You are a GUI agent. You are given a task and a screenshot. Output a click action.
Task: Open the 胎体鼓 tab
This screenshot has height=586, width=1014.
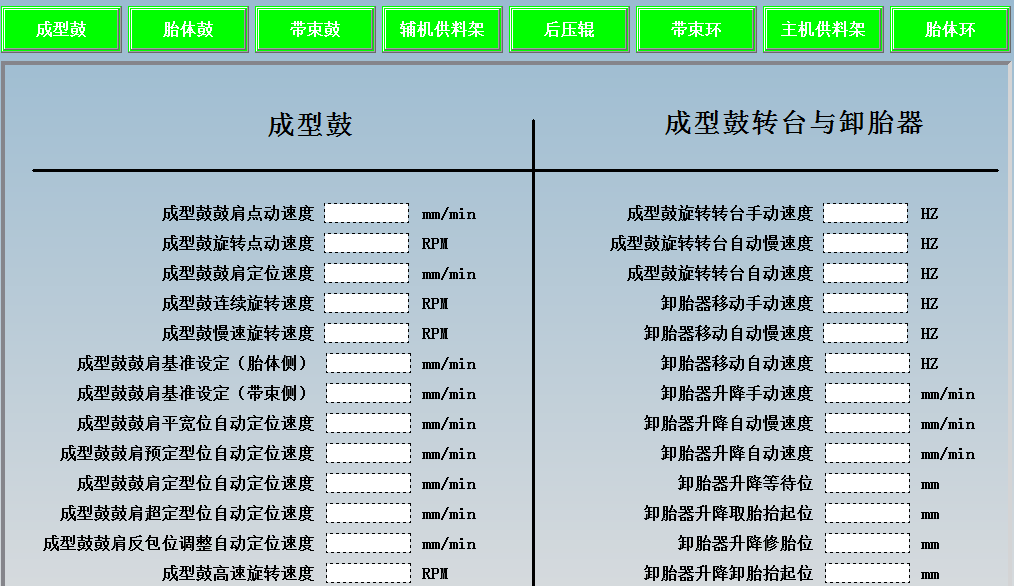tap(188, 30)
